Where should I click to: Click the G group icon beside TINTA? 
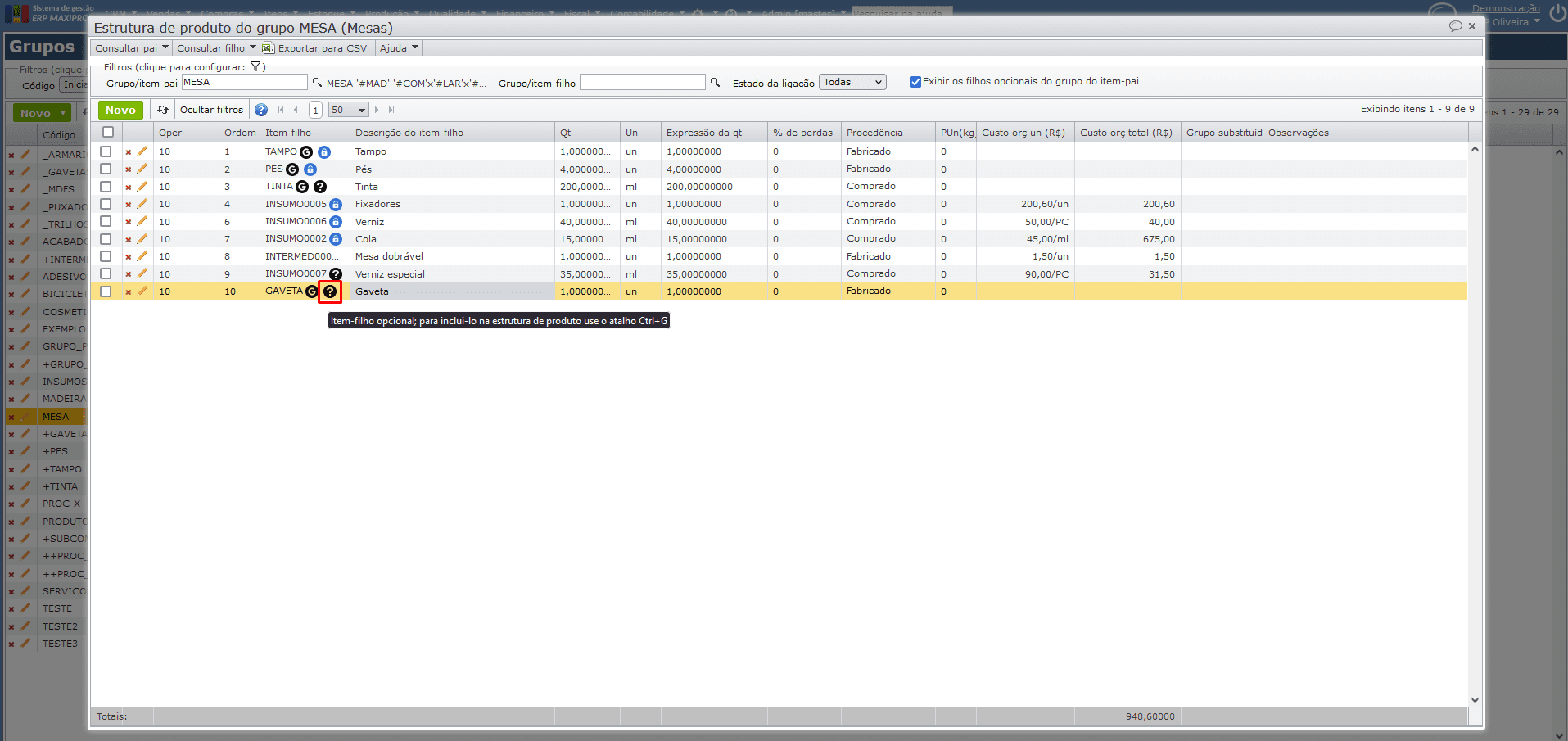302,187
